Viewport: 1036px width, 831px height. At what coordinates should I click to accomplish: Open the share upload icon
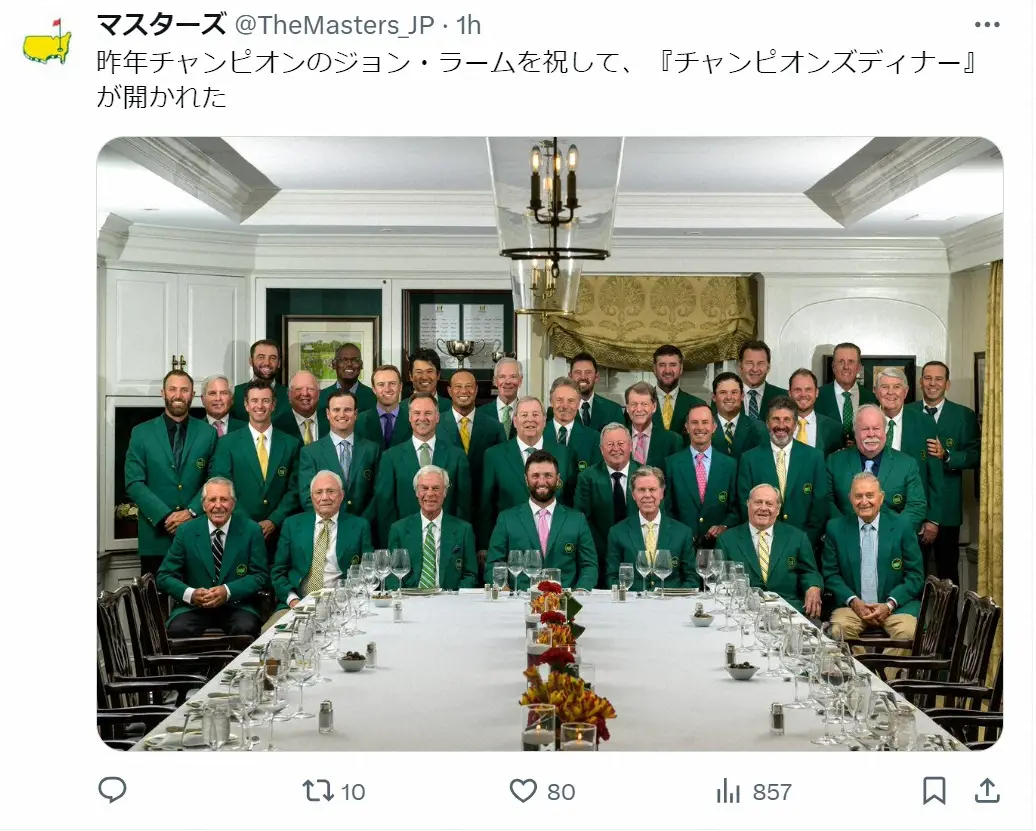pyautogui.click(x=987, y=790)
